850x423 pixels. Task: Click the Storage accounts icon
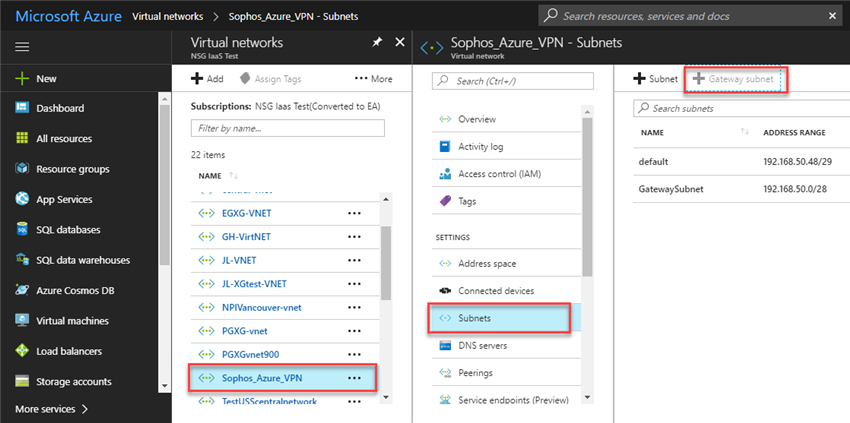click(x=22, y=381)
